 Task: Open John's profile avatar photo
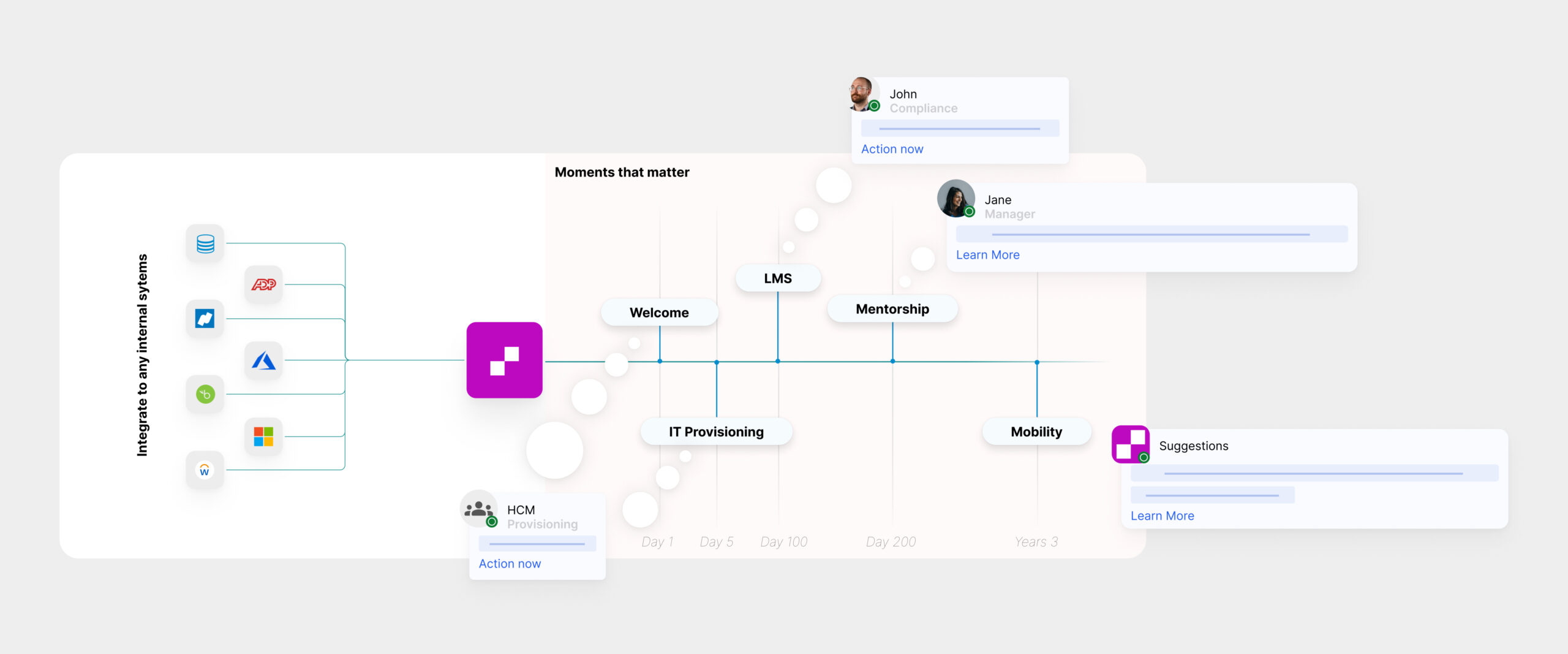[862, 94]
